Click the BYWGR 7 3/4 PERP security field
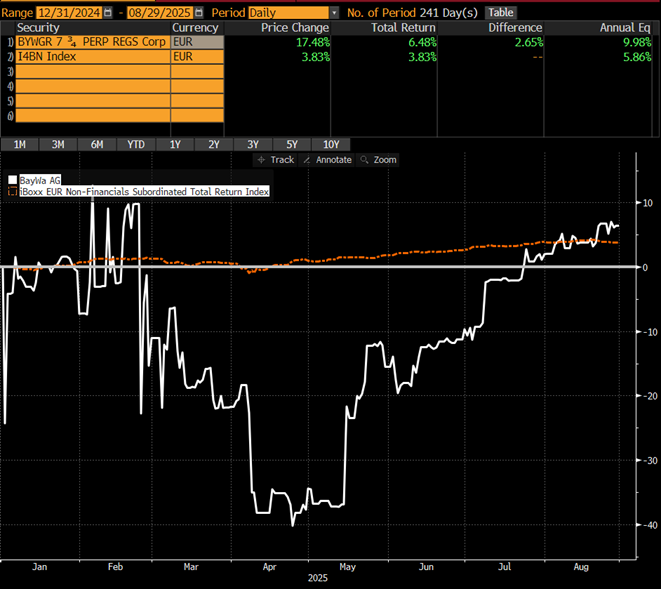 pyautogui.click(x=92, y=42)
